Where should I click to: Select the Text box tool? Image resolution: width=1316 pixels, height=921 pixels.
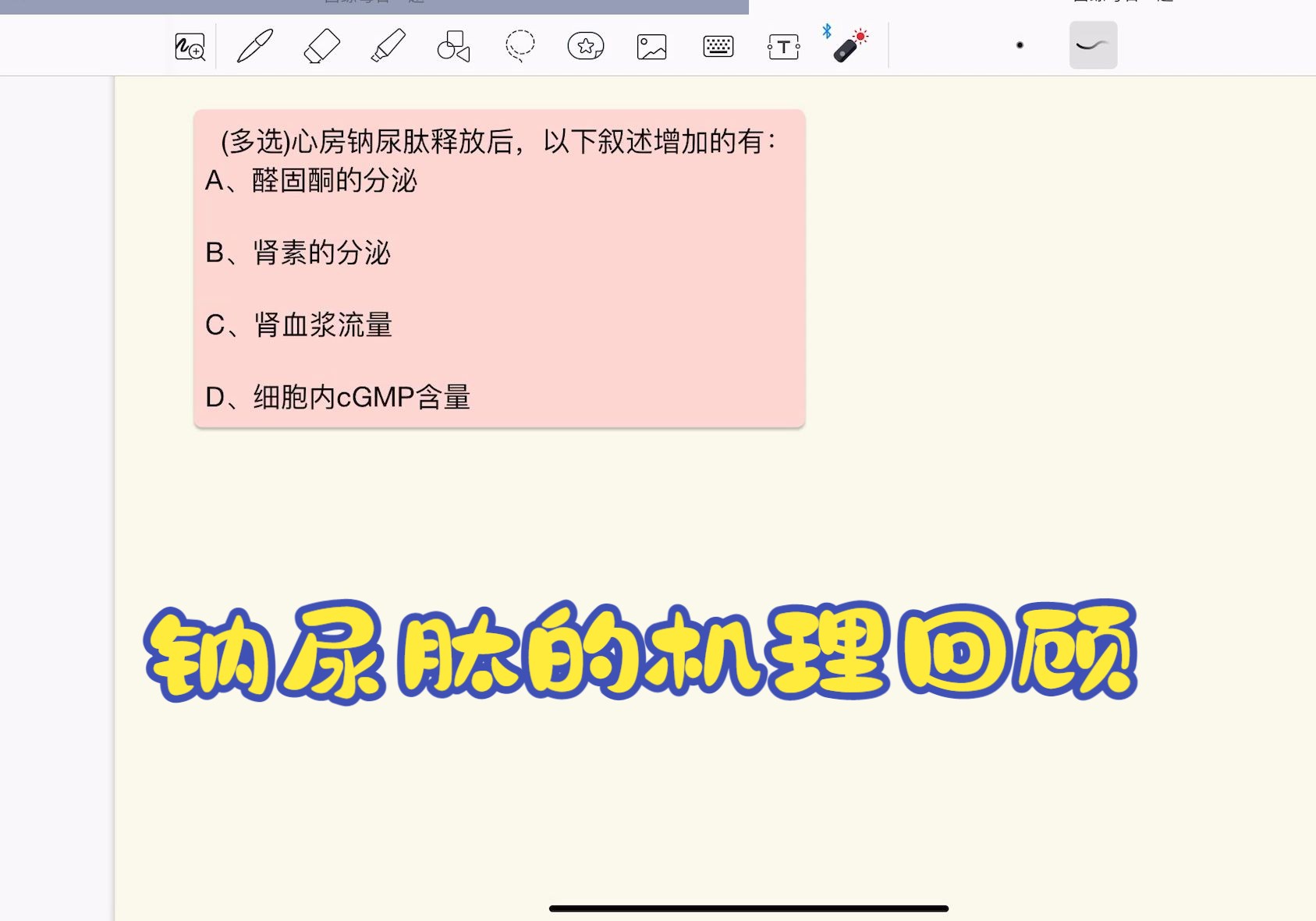(x=783, y=47)
